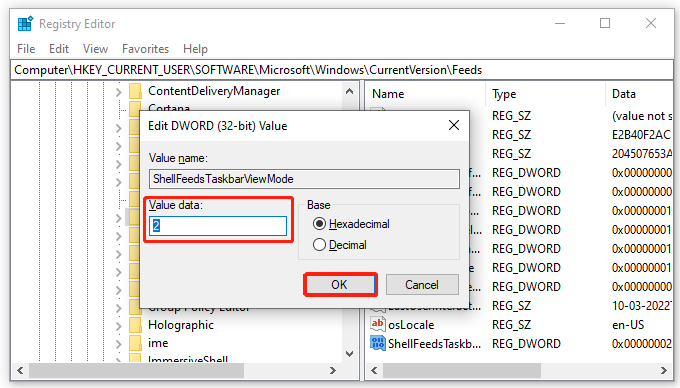Click the 10-03-2022 data cell
The height and width of the screenshot is (388, 680).
(x=642, y=306)
